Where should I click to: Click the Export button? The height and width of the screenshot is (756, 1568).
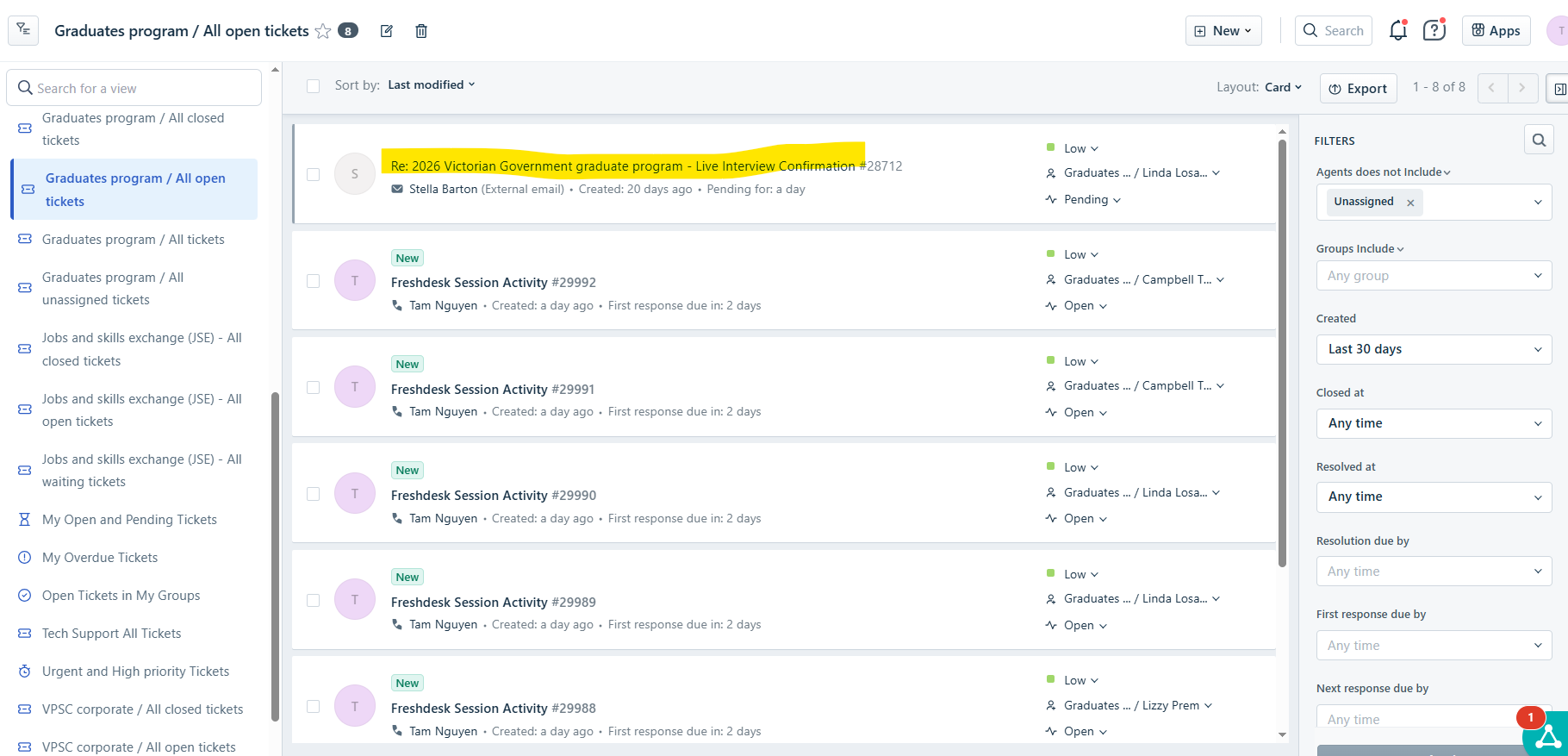point(1358,88)
